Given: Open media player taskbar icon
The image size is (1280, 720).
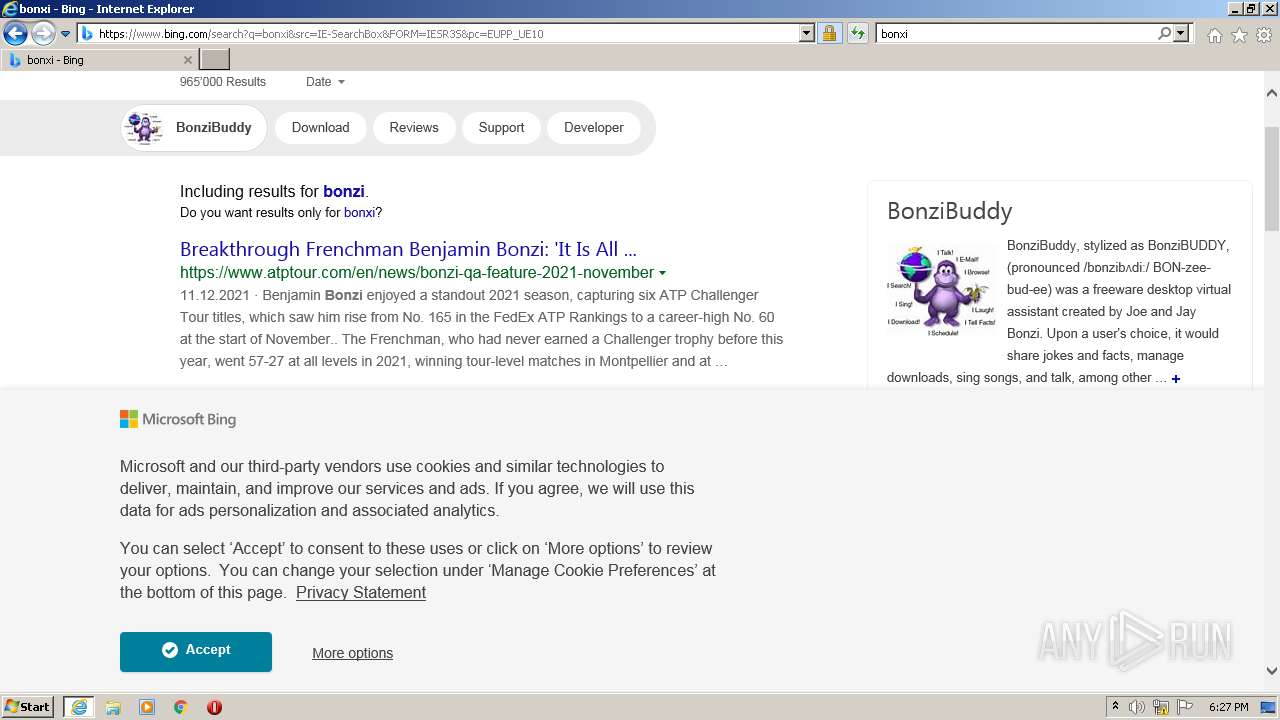Looking at the screenshot, I should 147,707.
